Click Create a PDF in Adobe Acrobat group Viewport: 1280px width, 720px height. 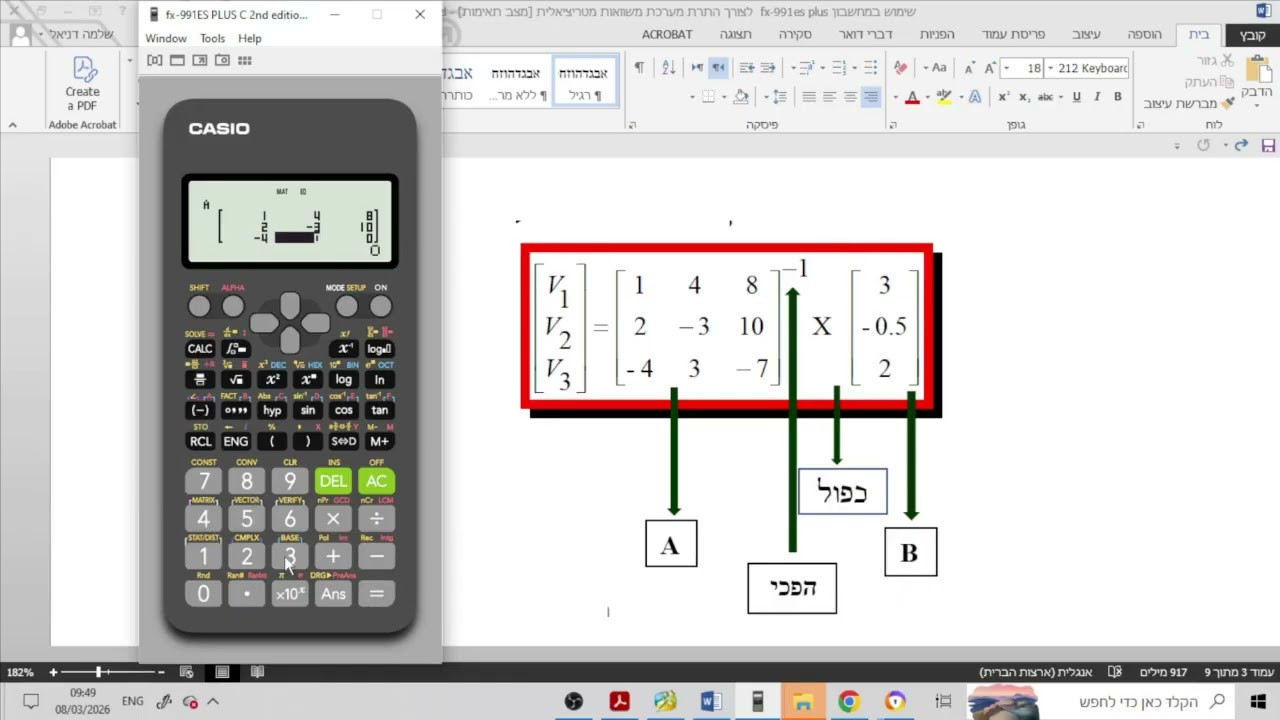(x=82, y=84)
